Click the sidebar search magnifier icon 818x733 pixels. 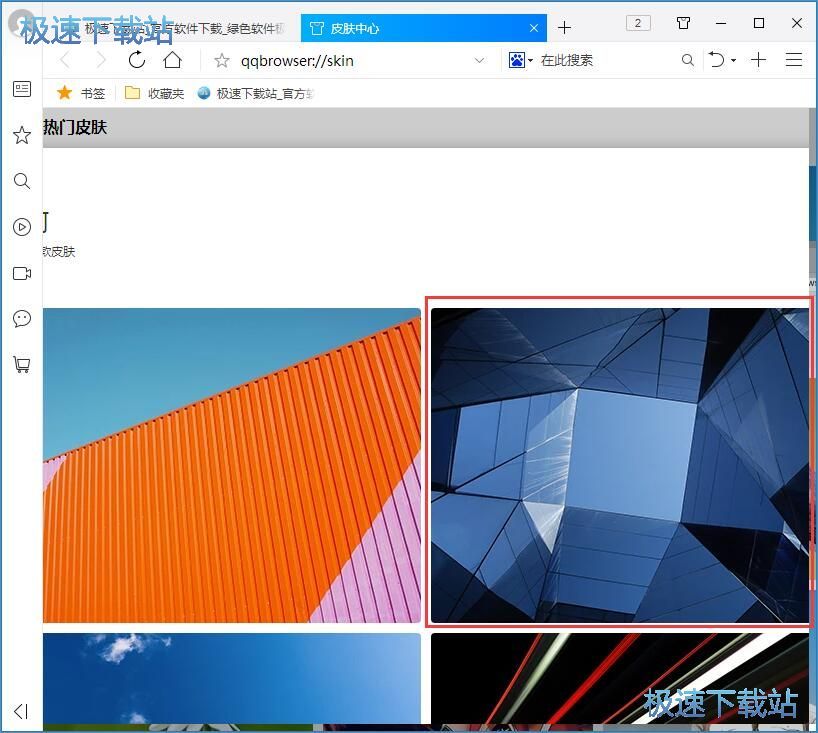(21, 181)
